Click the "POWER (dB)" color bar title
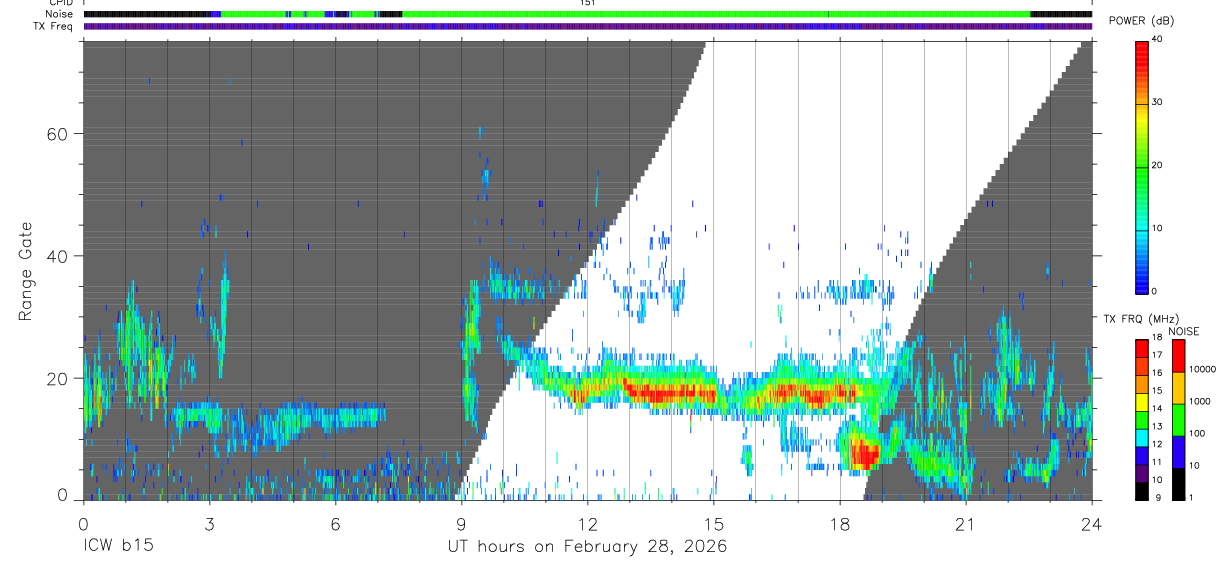Image resolution: width=1228 pixels, height=567 pixels. (1142, 21)
